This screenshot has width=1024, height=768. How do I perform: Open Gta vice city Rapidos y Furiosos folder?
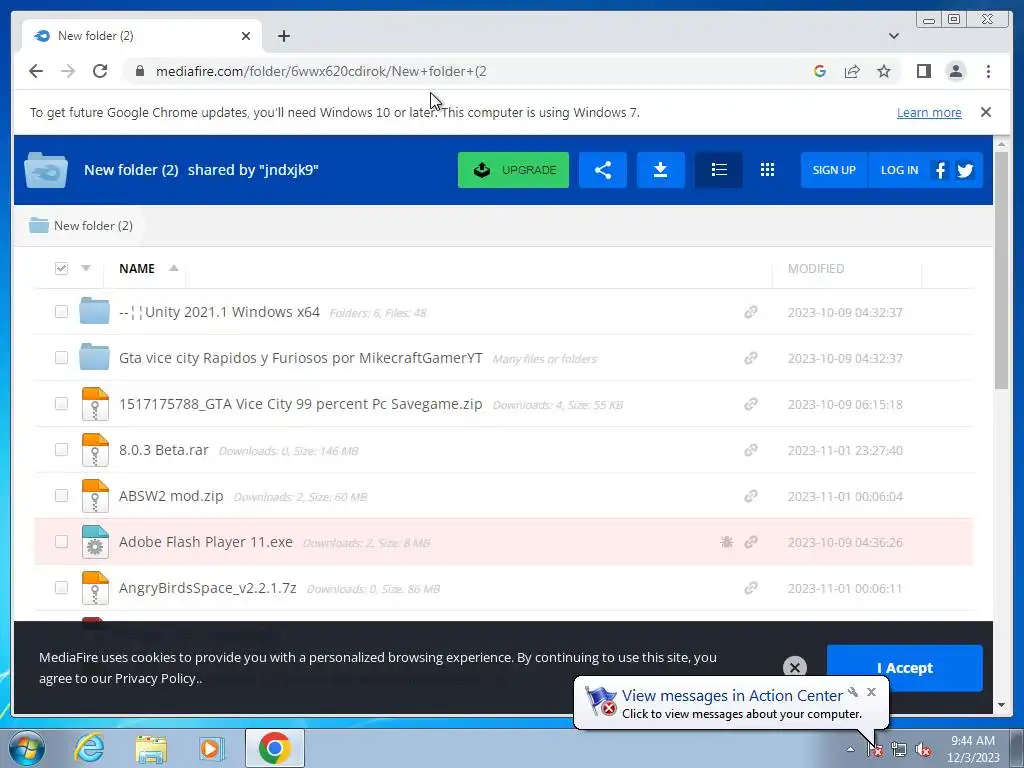[300, 358]
